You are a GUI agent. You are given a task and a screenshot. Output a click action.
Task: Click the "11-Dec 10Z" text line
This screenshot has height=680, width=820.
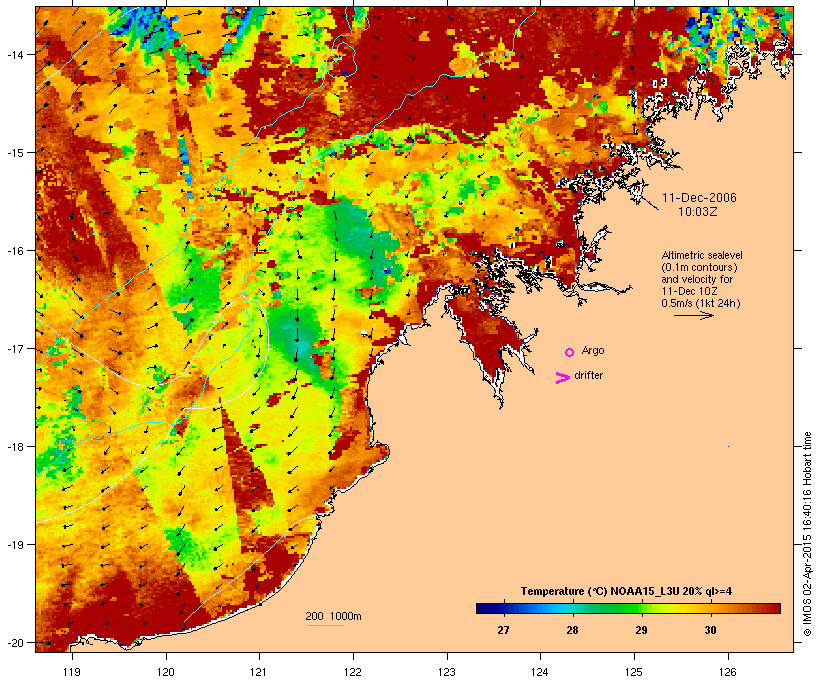click(689, 291)
